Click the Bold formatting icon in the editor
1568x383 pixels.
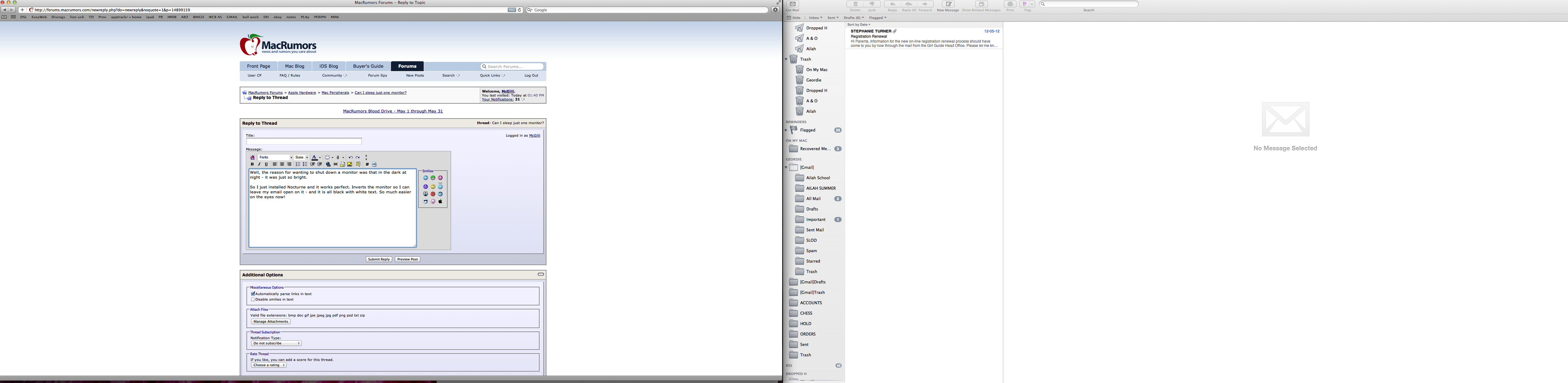pos(252,164)
